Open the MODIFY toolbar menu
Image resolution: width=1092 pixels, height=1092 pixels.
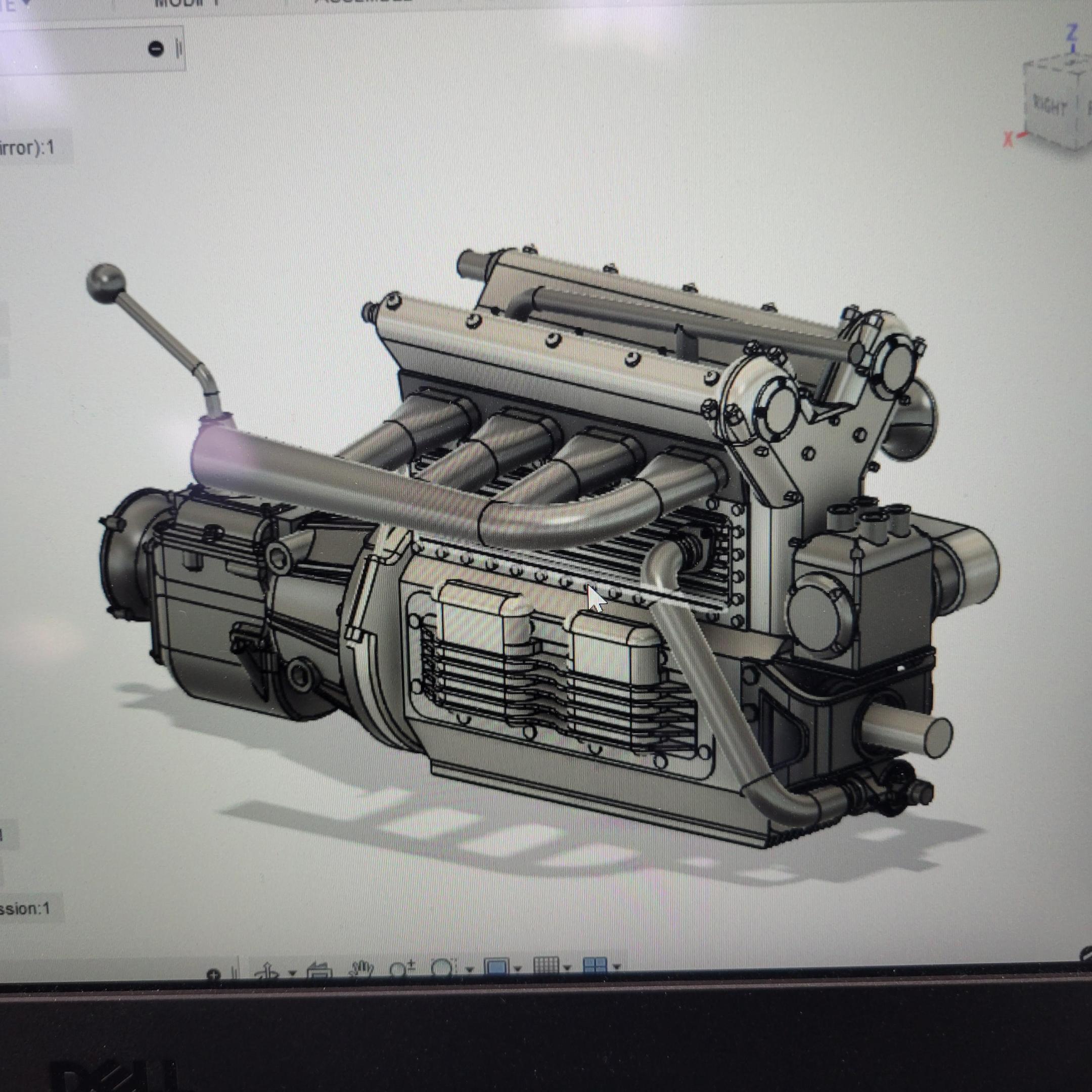click(x=186, y=3)
